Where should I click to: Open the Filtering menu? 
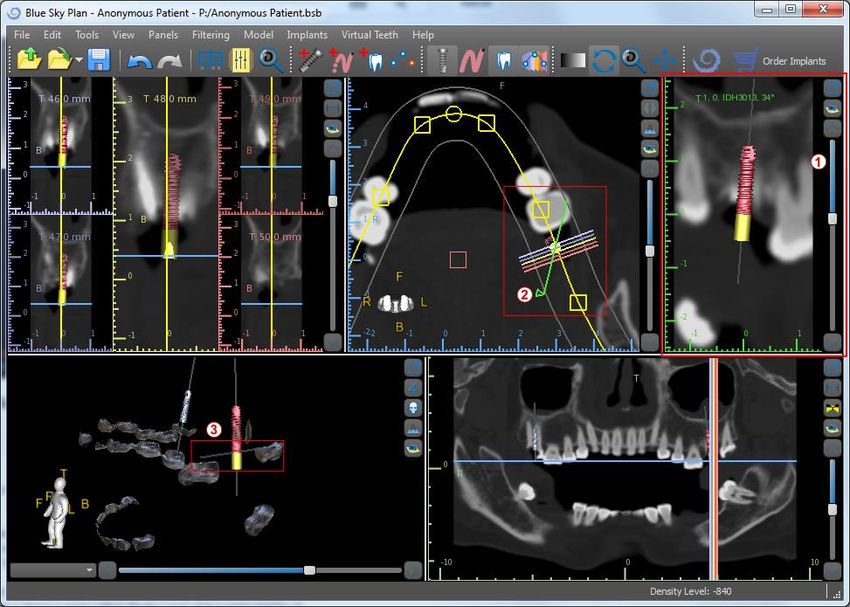[210, 35]
